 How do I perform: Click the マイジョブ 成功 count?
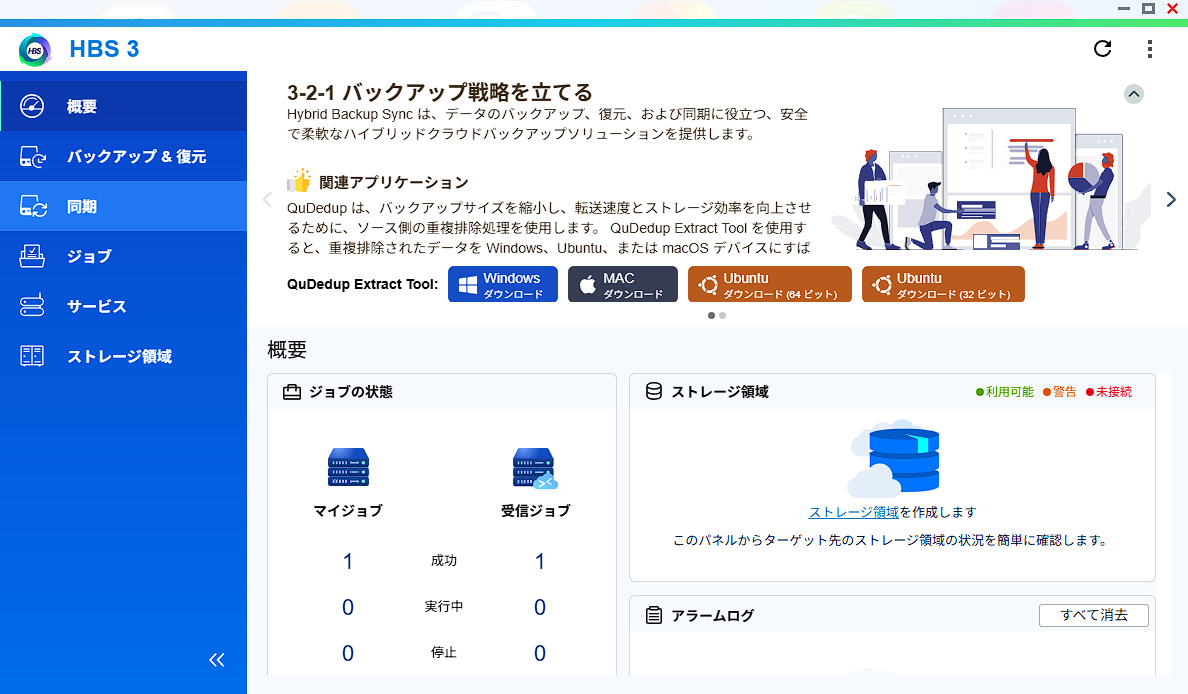(x=348, y=561)
